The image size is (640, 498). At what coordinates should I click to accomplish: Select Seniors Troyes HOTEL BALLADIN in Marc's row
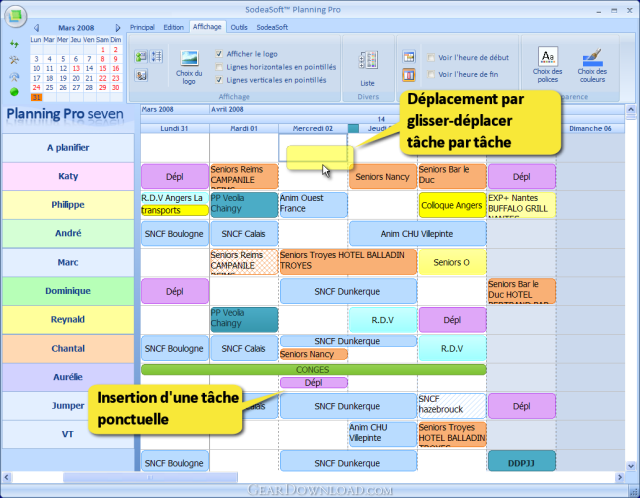click(x=348, y=262)
